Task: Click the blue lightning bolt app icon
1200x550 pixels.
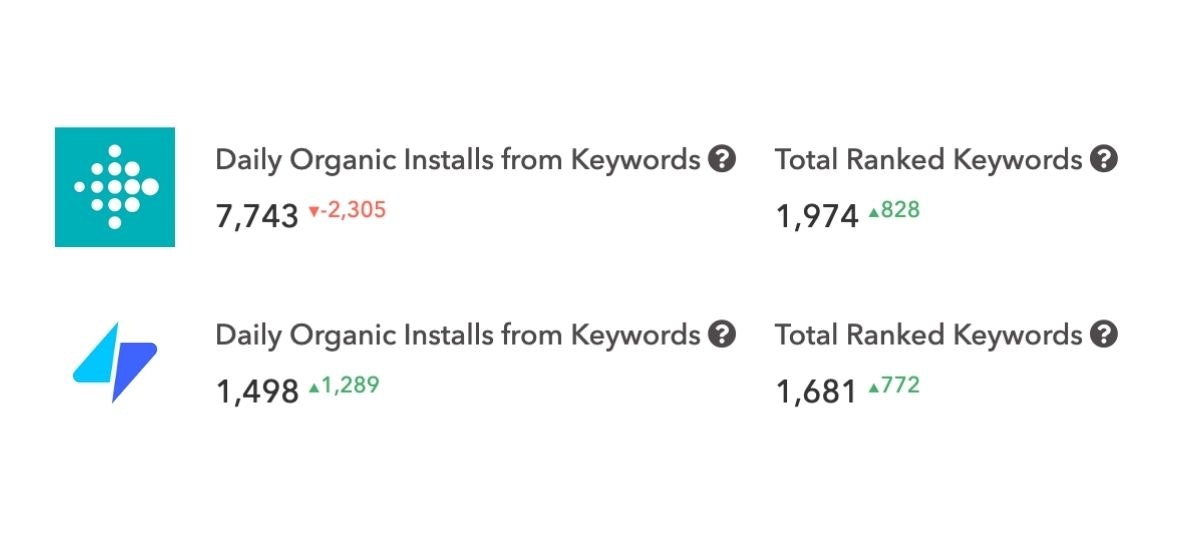Action: [x=115, y=361]
